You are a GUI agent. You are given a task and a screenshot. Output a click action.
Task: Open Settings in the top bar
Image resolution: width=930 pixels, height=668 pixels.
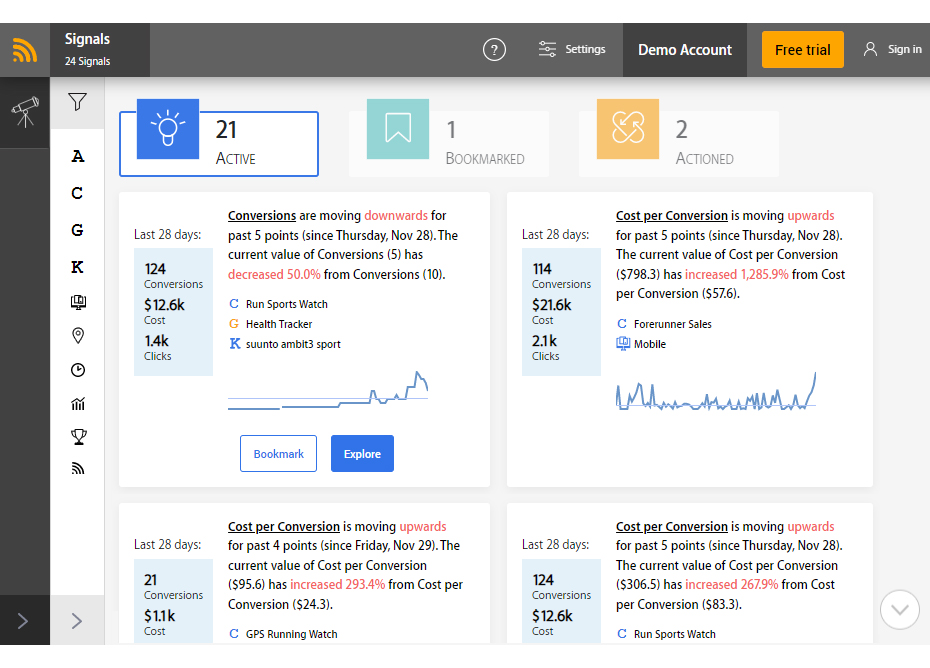572,49
